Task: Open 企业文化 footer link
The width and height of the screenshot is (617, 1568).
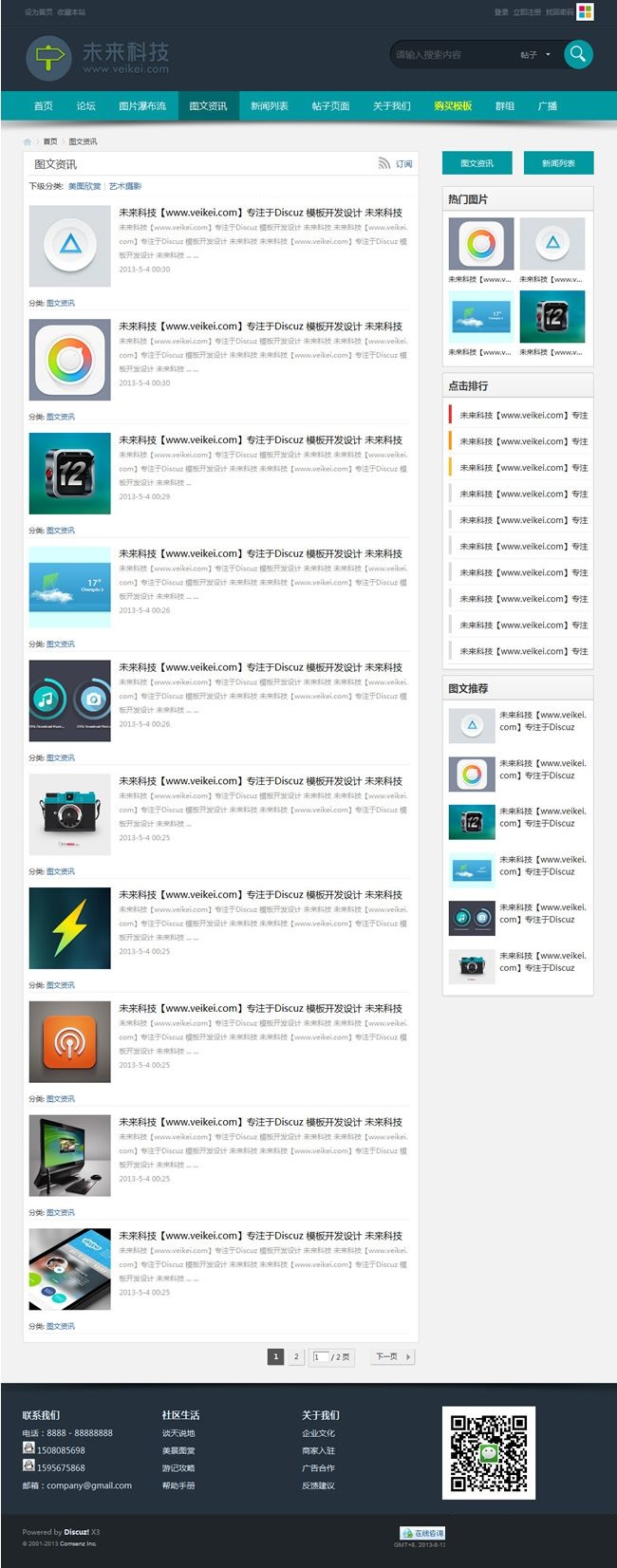Action: (318, 1433)
